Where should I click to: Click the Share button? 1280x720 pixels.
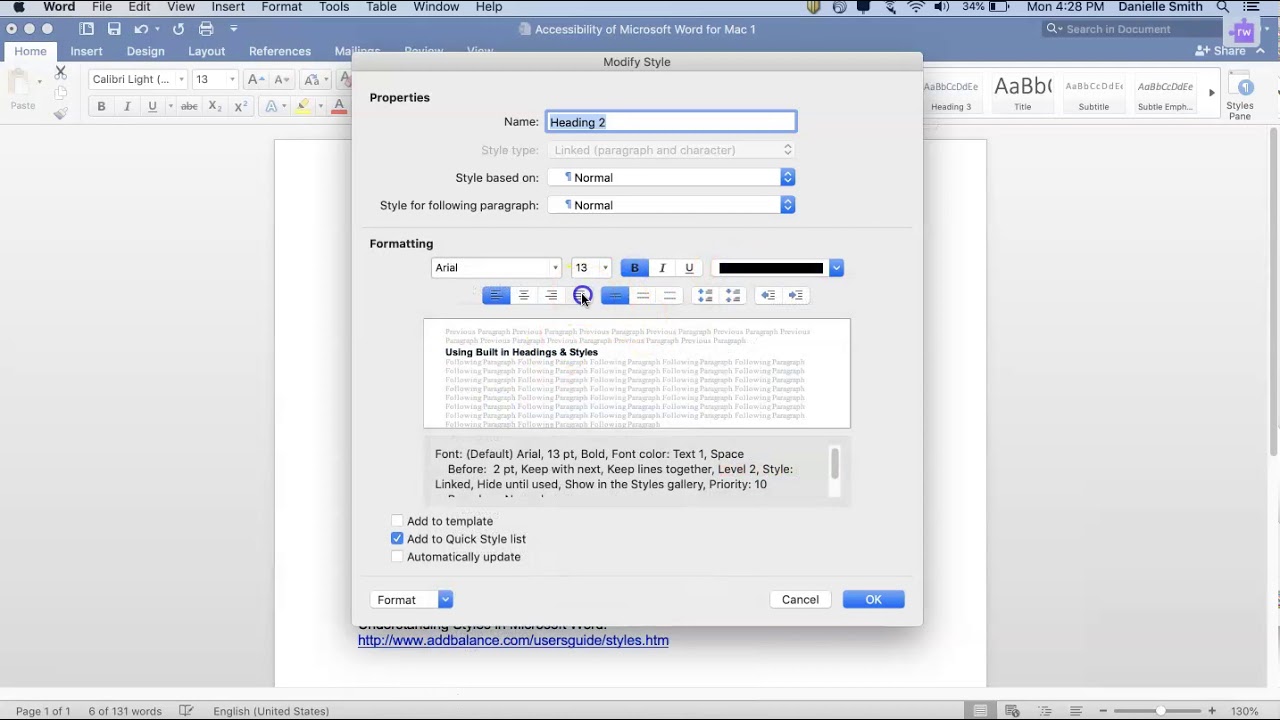pos(1221,51)
